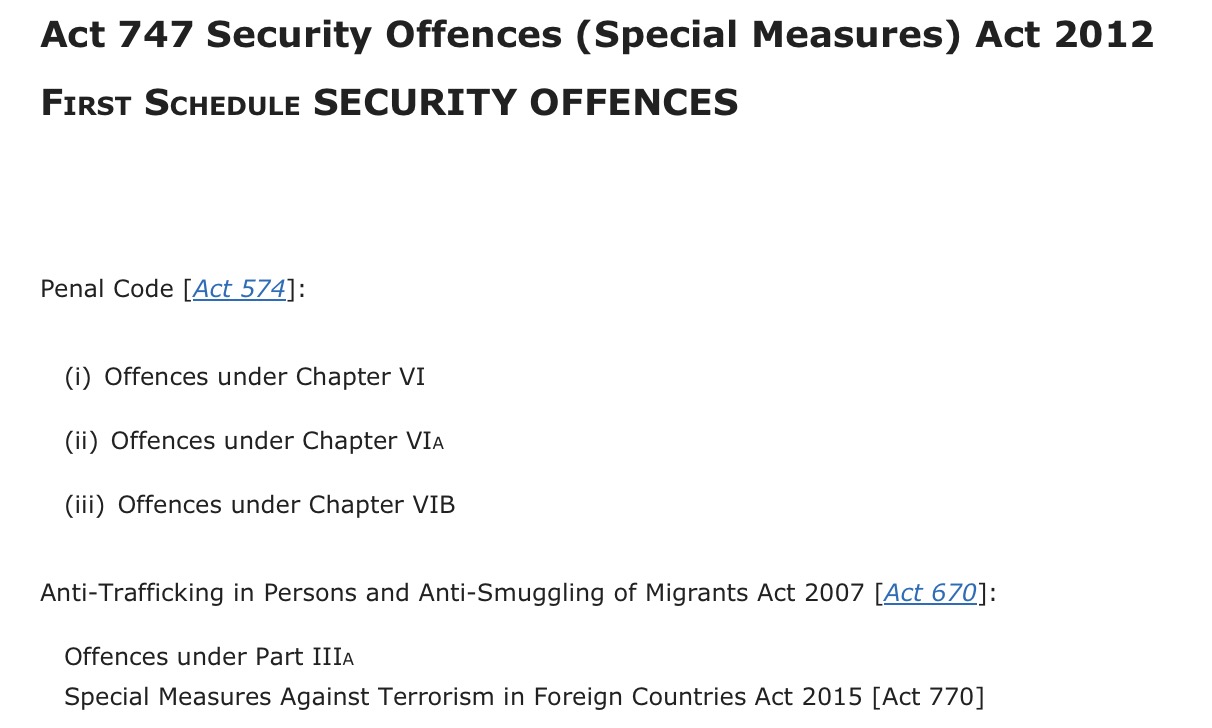Click the (ii) list marker
Viewport: 1212px width, 728px height.
coord(81,441)
